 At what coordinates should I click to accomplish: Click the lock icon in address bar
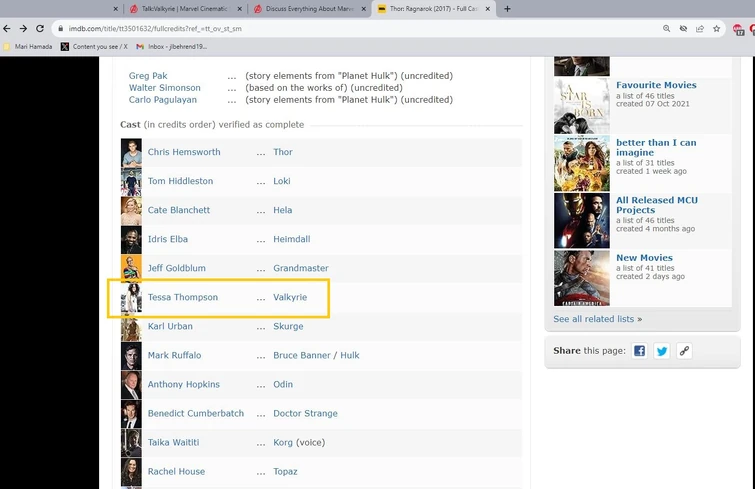pos(61,28)
